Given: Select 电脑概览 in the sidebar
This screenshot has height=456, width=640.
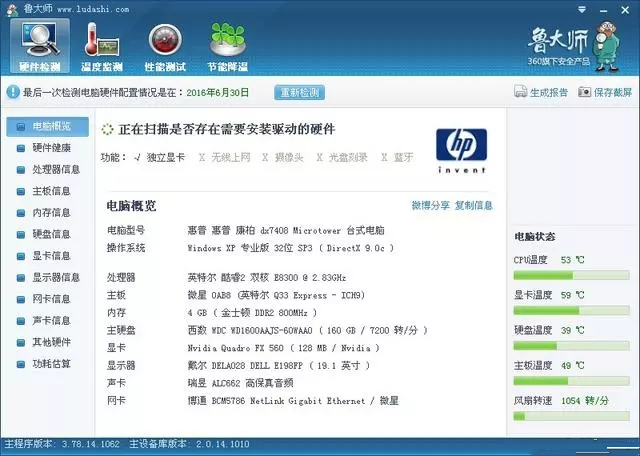Looking at the screenshot, I should tap(47, 127).
